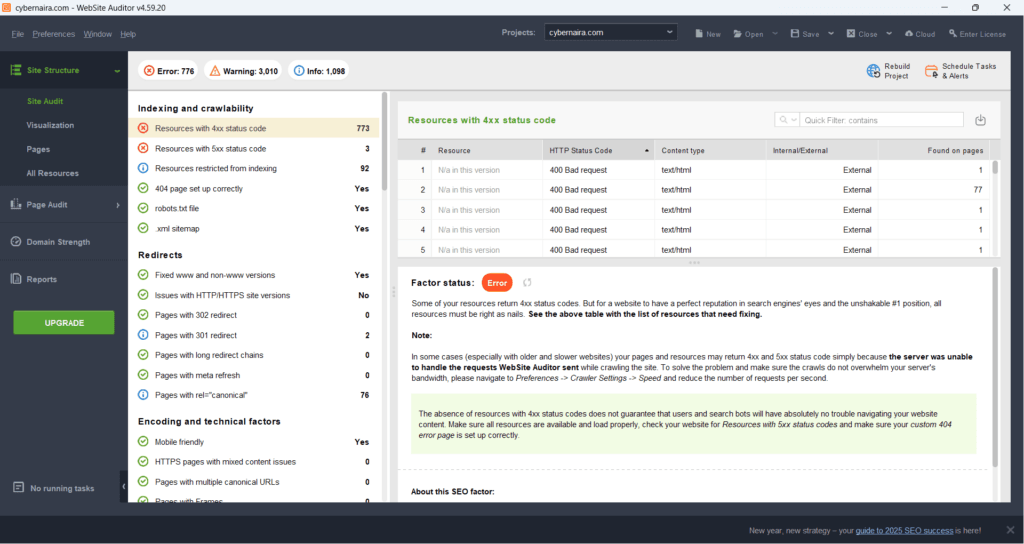
Task: Open the guide to 2025 SEO success link
Action: (904, 530)
